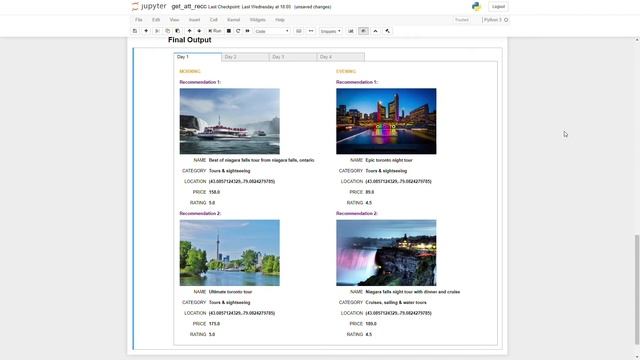Screen dimensions: 640x360
Task: Save notebook with the save icon
Action: [135, 31]
